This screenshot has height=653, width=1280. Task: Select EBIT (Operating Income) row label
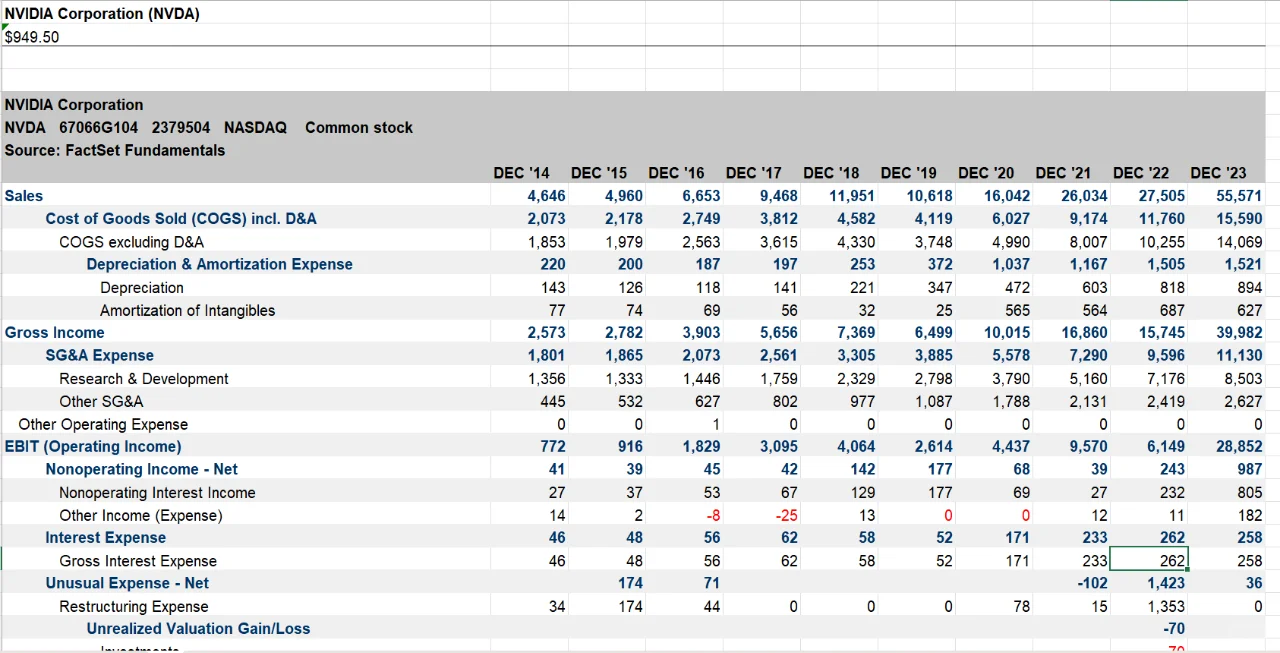(93, 446)
